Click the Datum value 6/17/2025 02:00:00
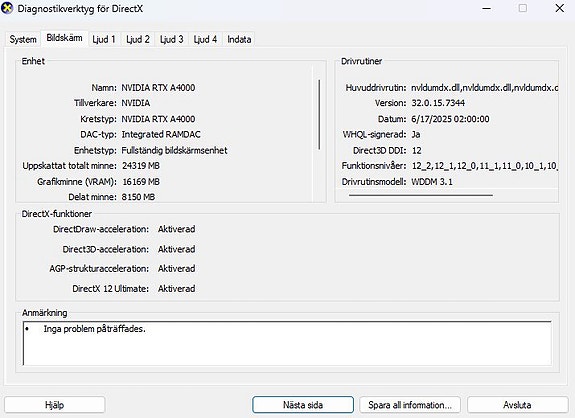The image size is (575, 418). tap(450, 119)
